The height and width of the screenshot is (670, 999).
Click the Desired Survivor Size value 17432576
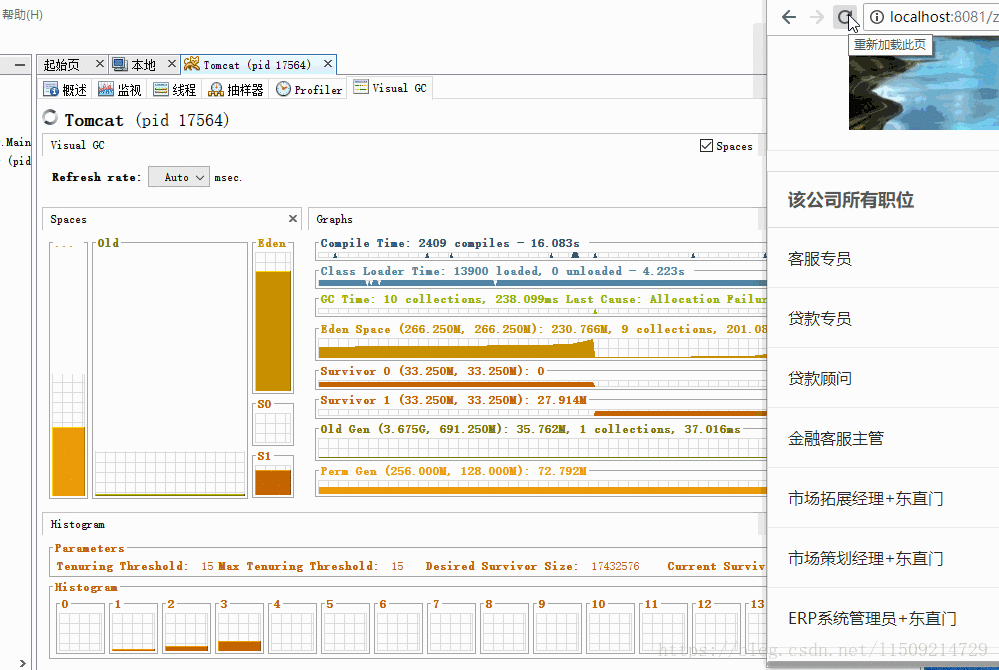pos(615,566)
